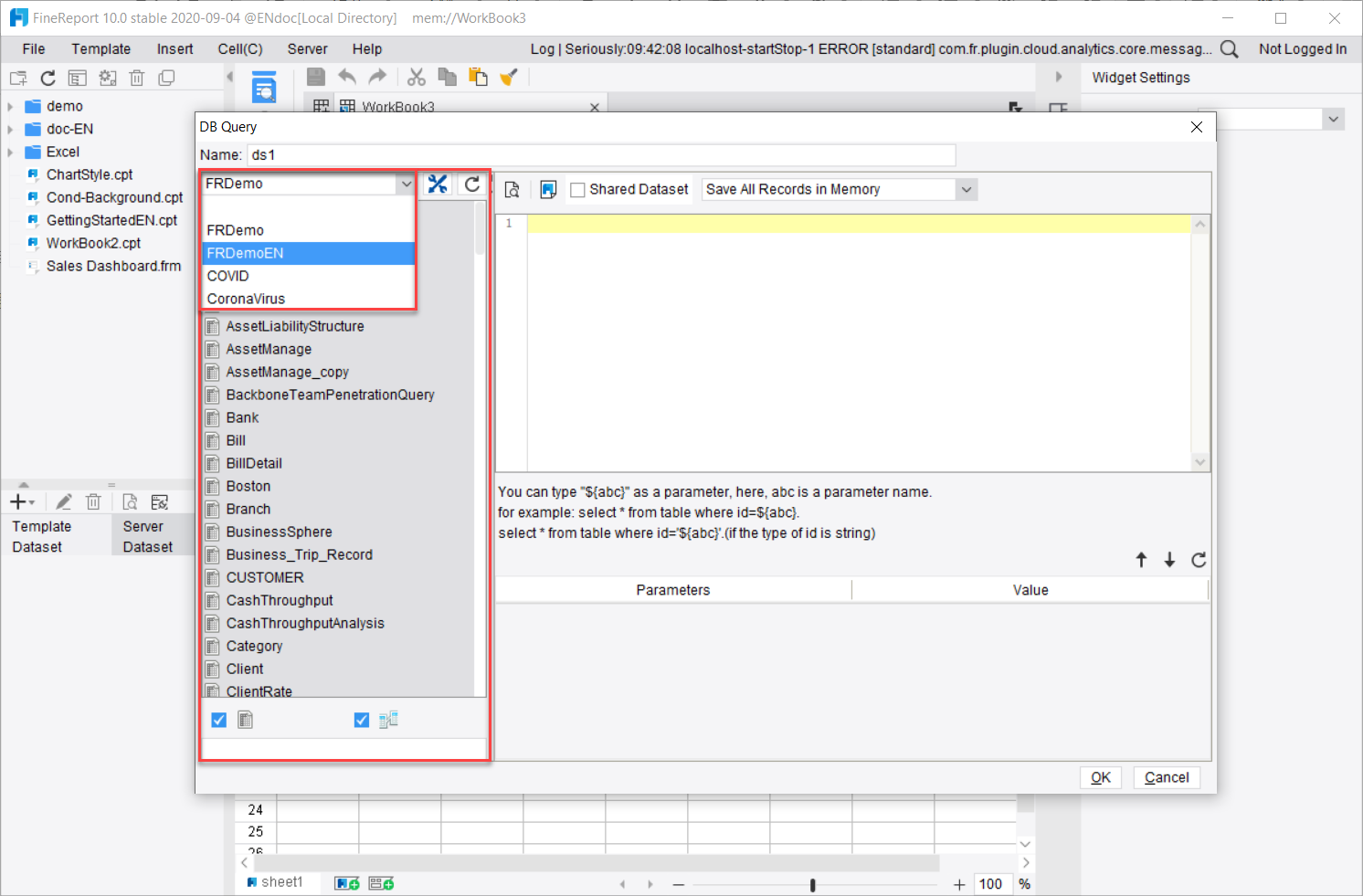Open the Widget Settings dropdown arrow

1334,119
